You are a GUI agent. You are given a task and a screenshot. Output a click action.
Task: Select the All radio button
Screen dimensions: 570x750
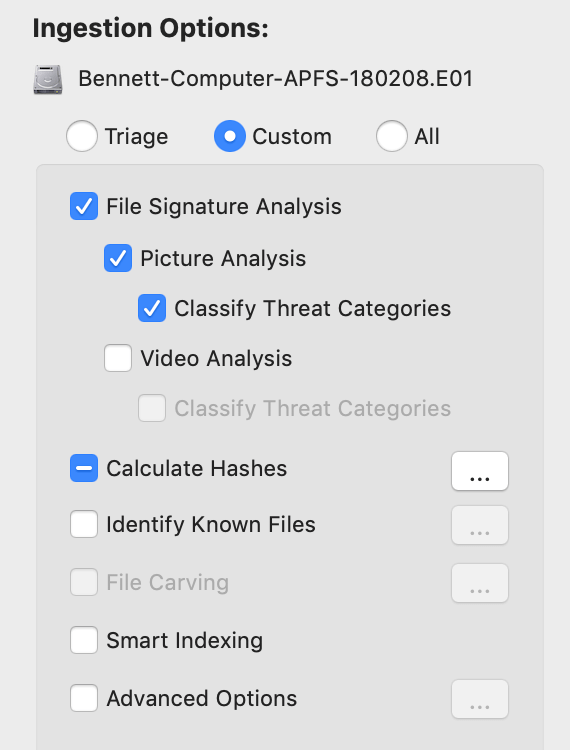pyautogui.click(x=392, y=136)
